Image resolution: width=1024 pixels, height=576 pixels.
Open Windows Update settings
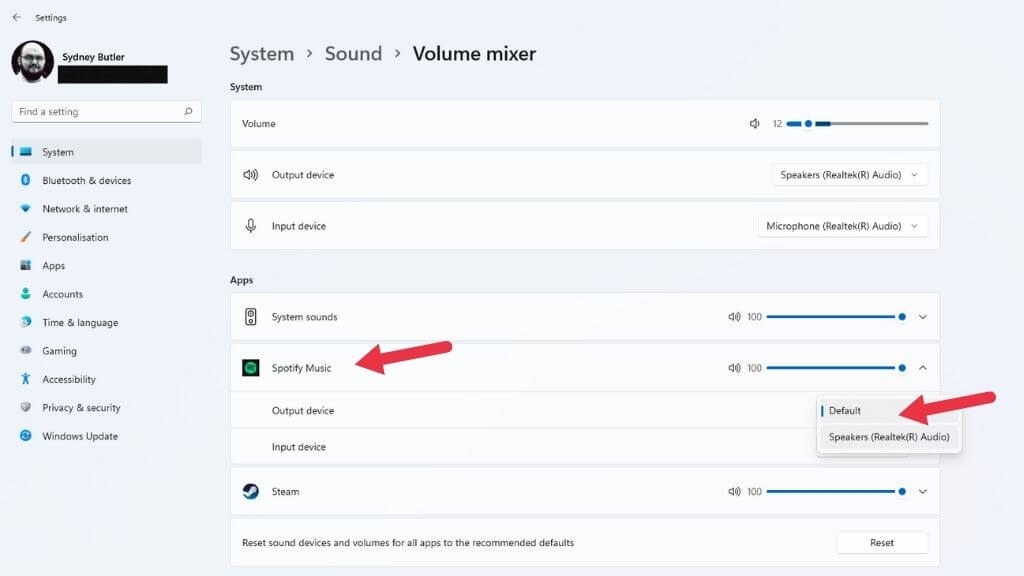pyautogui.click(x=80, y=436)
